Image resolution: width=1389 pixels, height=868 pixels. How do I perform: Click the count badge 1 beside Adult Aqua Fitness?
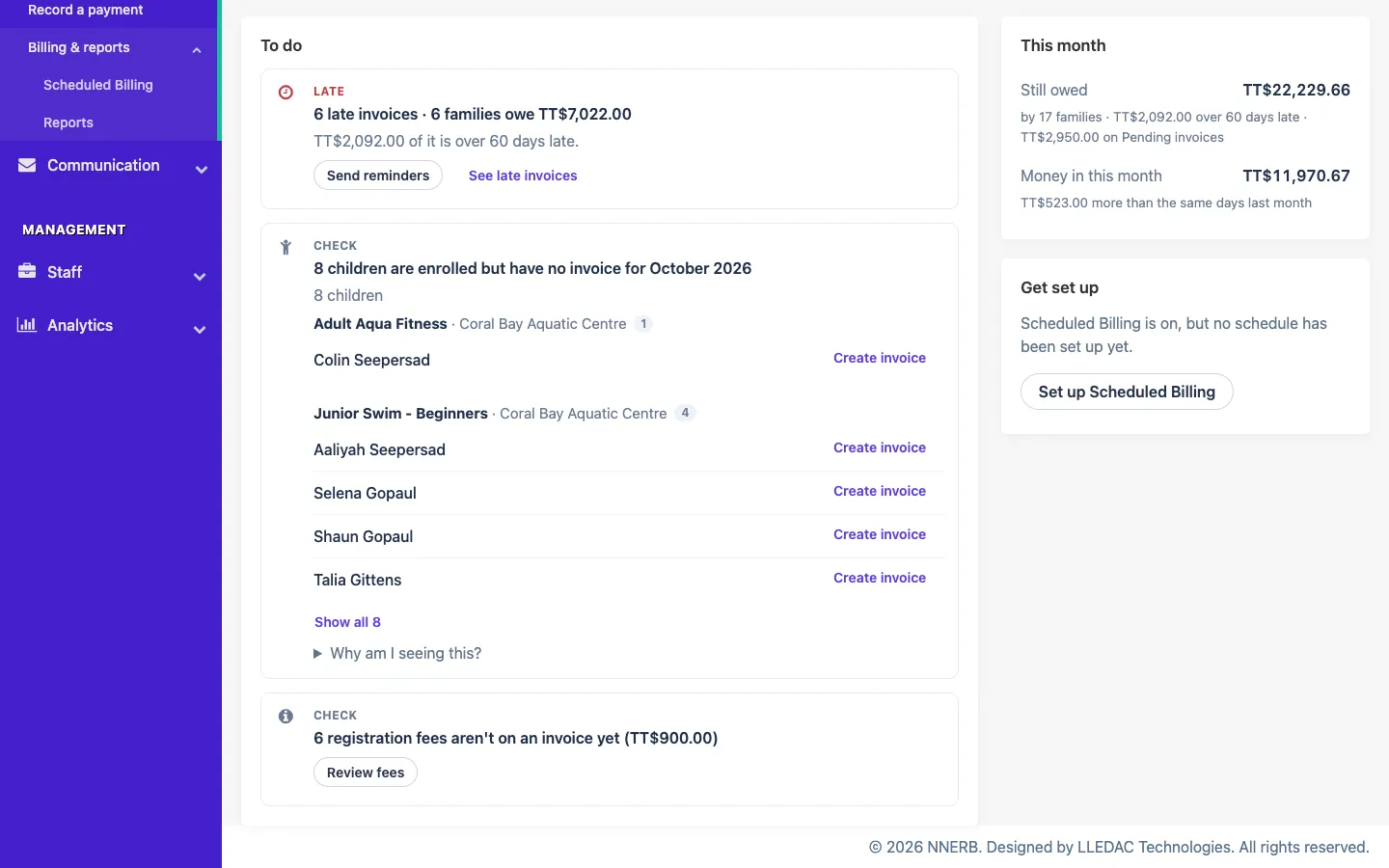[x=643, y=324]
